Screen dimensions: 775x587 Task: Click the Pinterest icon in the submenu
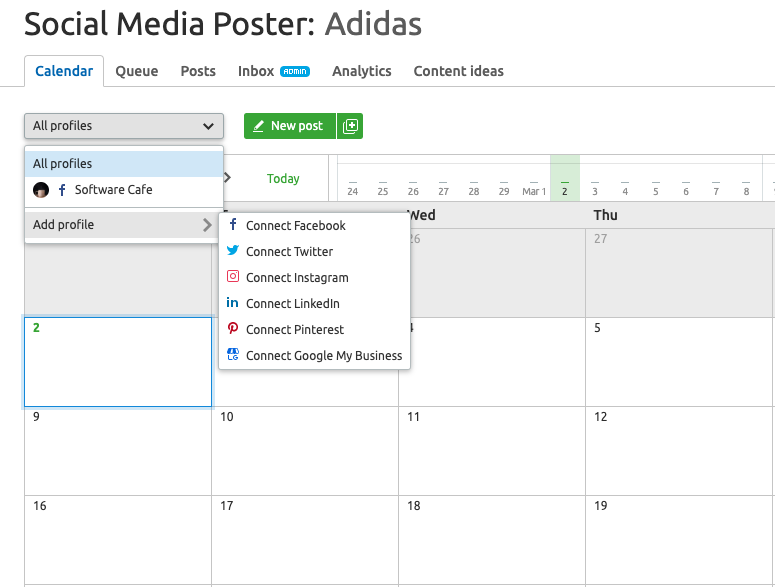[233, 329]
